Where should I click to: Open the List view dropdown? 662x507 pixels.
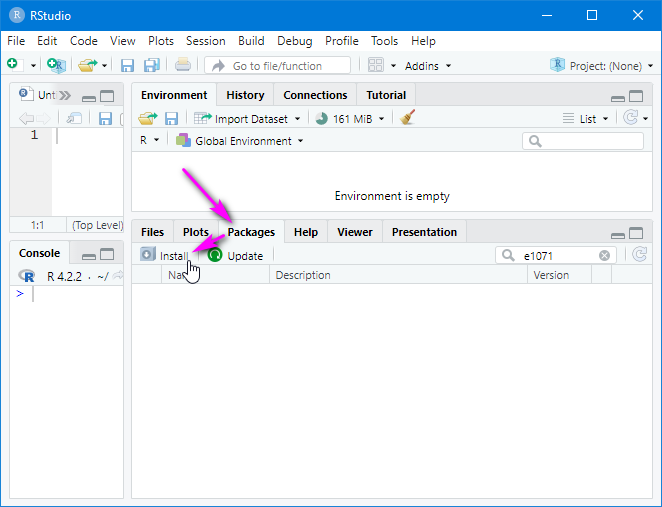585,119
